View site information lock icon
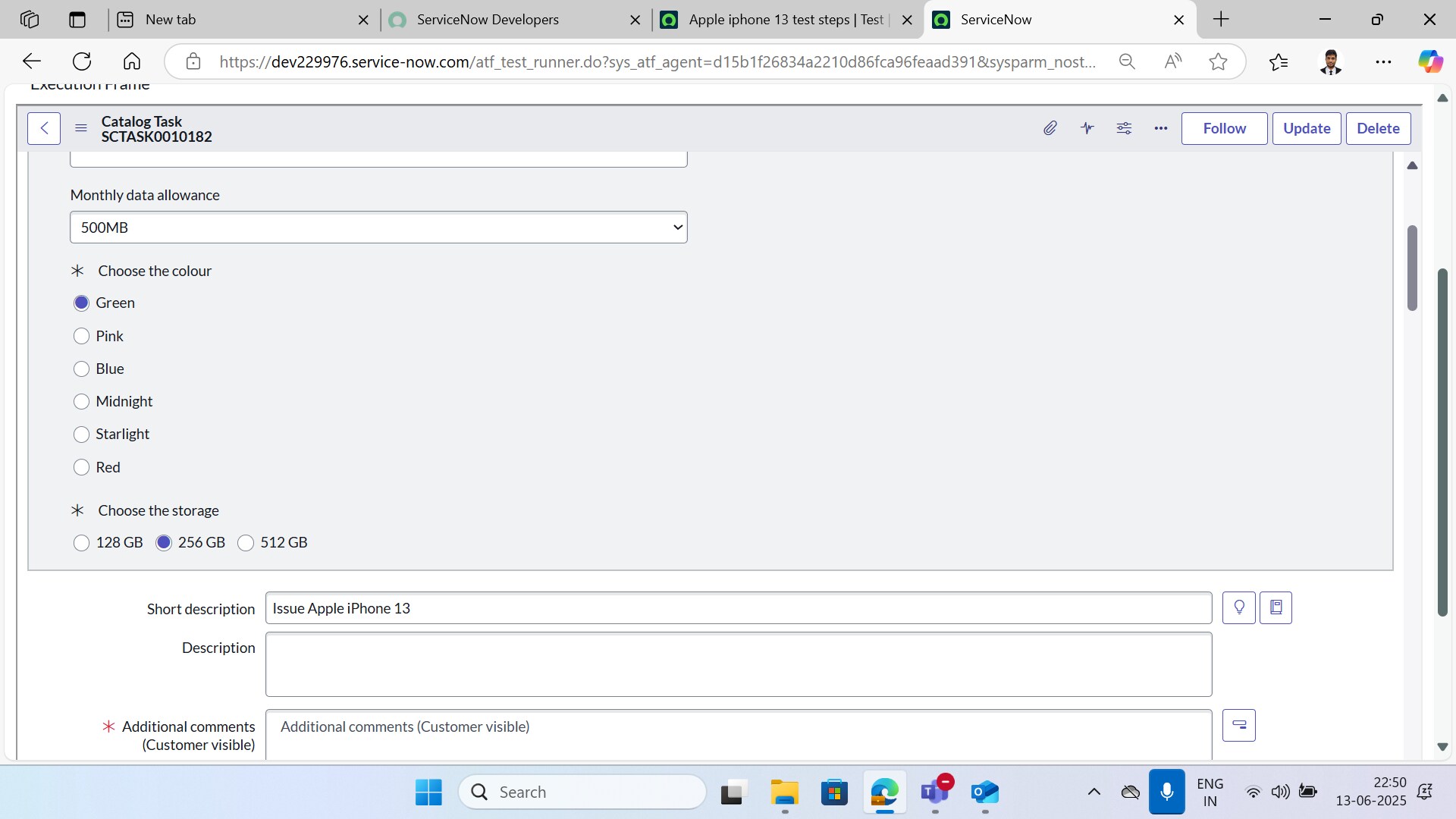 coord(193,61)
